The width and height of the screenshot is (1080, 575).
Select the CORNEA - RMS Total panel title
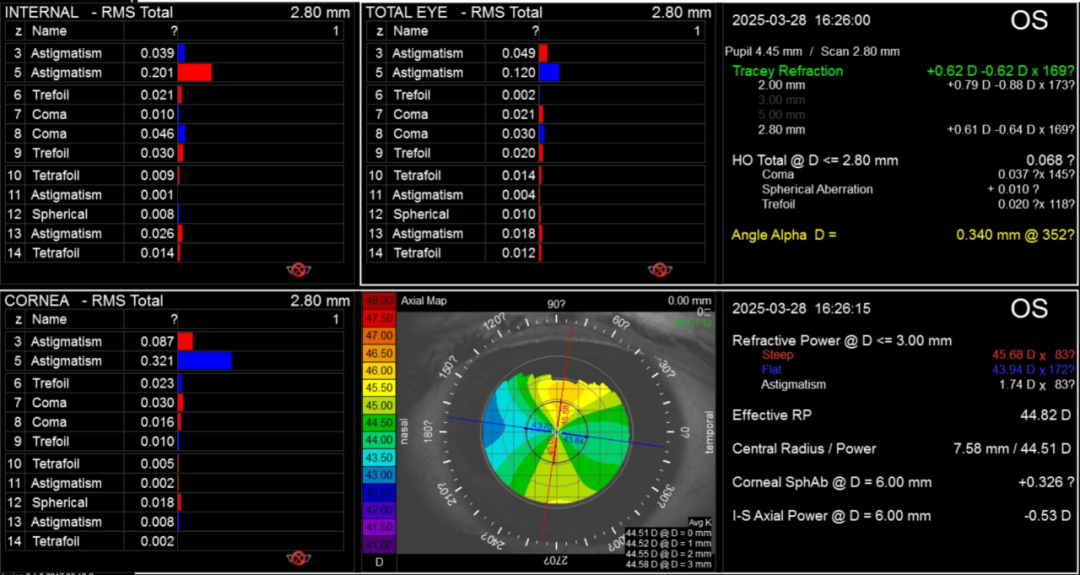[x=84, y=301]
